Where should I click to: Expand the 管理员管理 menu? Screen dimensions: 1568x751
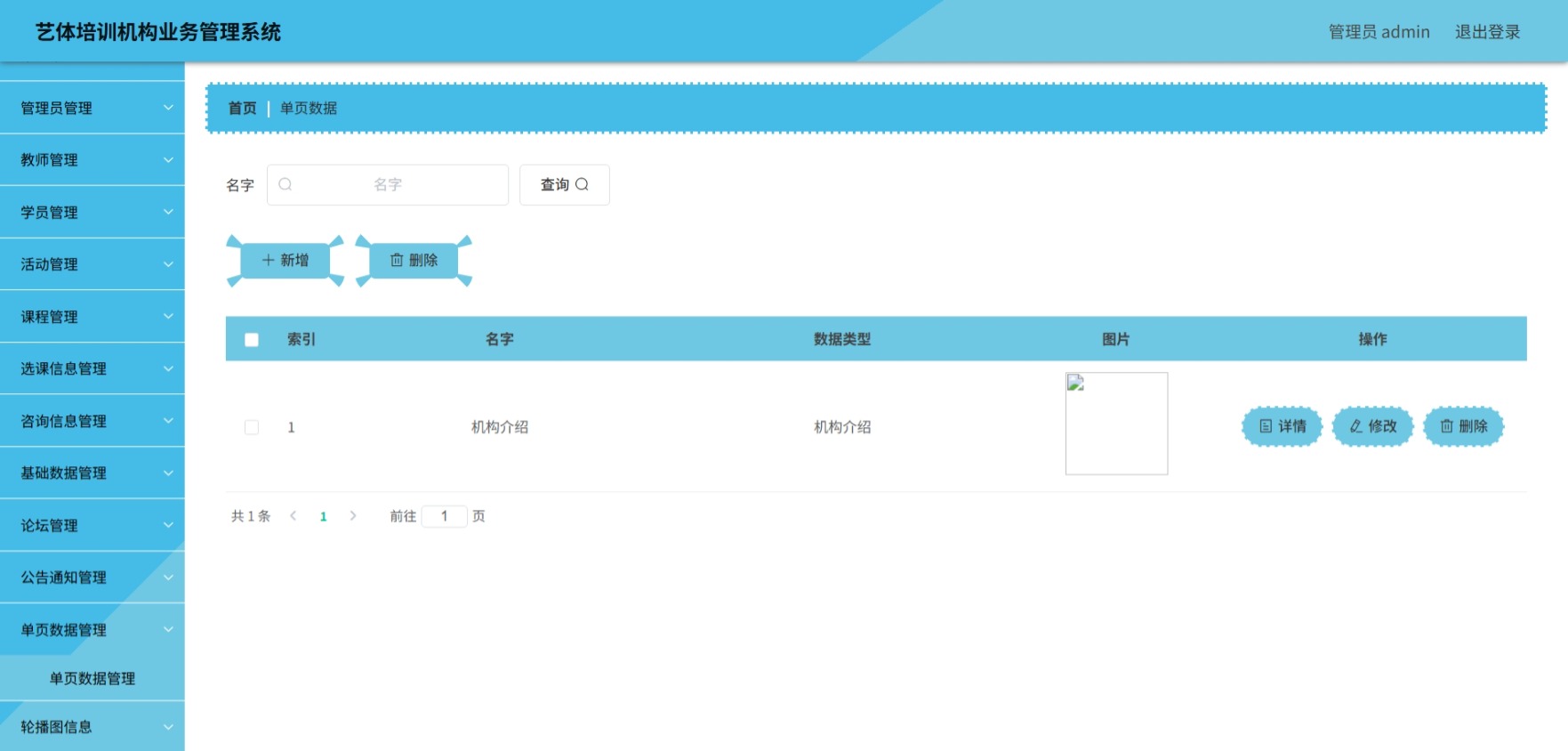click(92, 108)
